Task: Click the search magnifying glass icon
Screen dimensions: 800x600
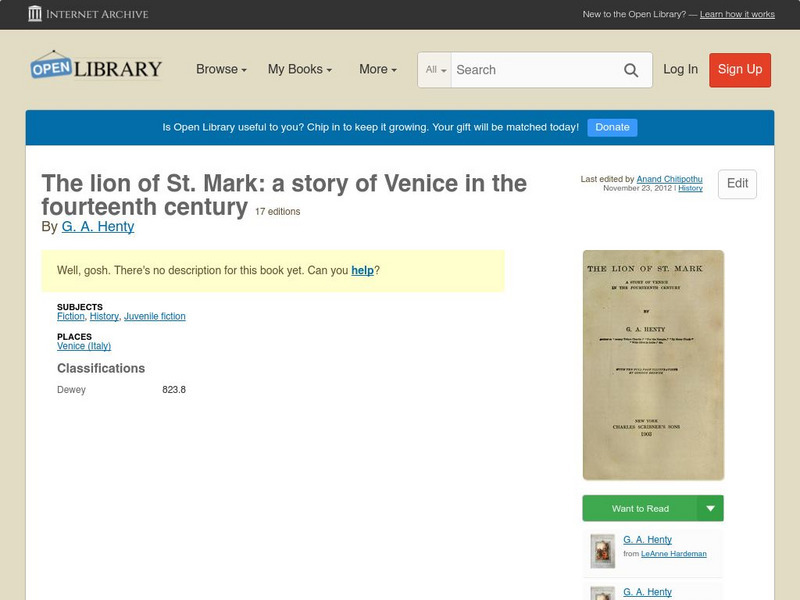Action: coord(631,70)
